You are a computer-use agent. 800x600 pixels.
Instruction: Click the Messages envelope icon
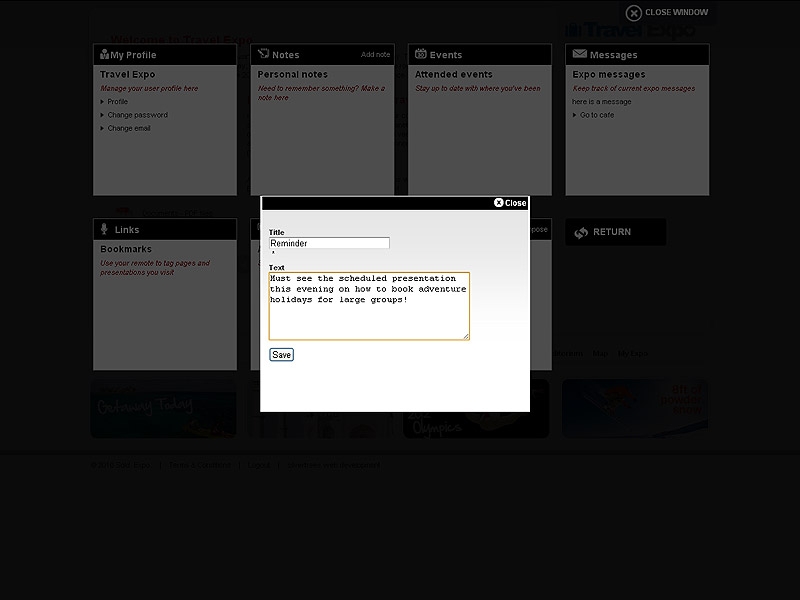(x=579, y=54)
